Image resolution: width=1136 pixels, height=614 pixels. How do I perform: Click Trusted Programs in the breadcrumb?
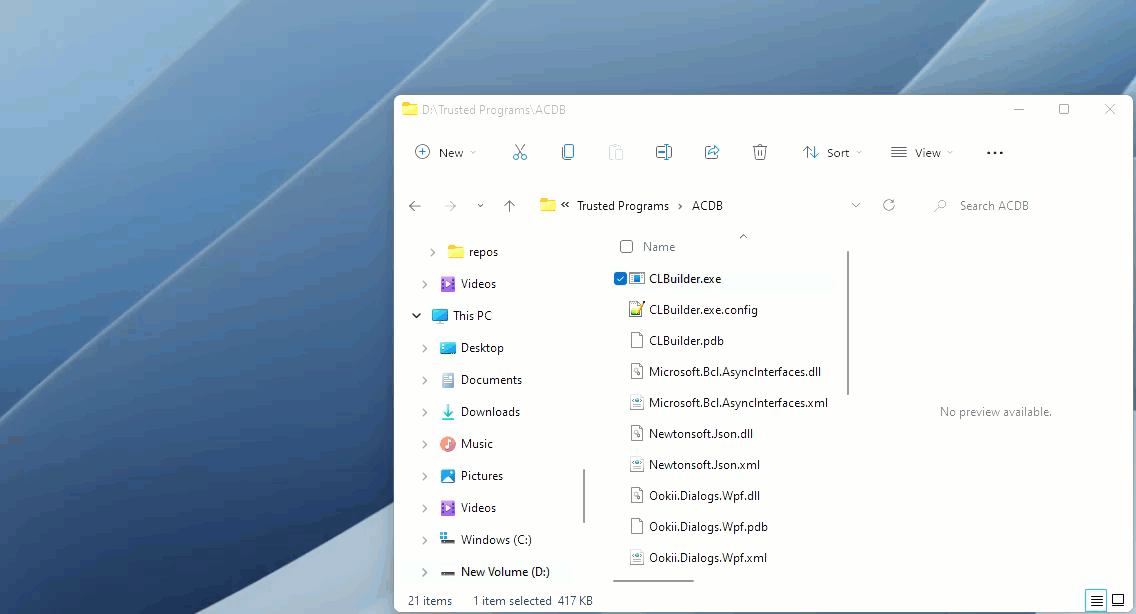pyautogui.click(x=623, y=206)
